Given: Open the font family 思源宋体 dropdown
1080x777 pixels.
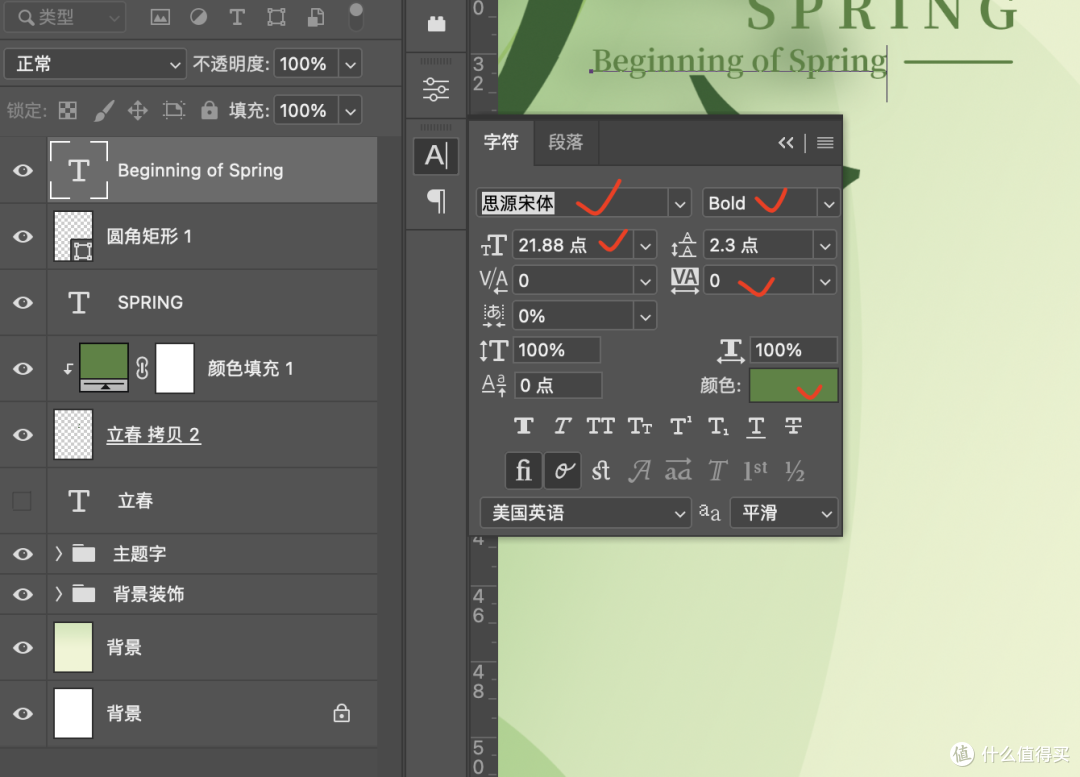Looking at the screenshot, I should coord(679,203).
